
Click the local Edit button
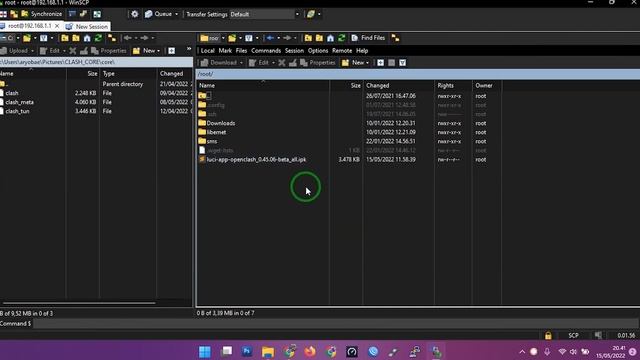[50, 51]
